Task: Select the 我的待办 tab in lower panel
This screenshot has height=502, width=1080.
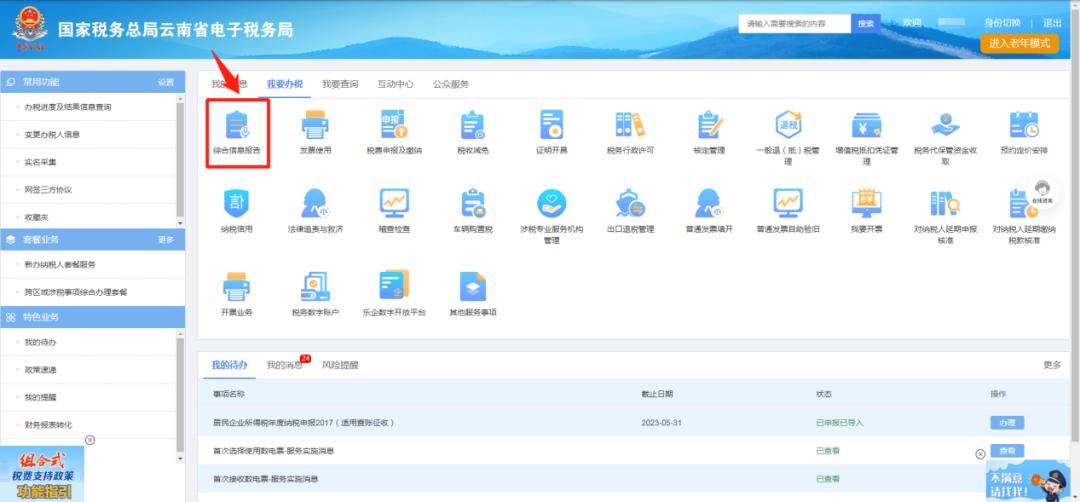Action: click(229, 365)
